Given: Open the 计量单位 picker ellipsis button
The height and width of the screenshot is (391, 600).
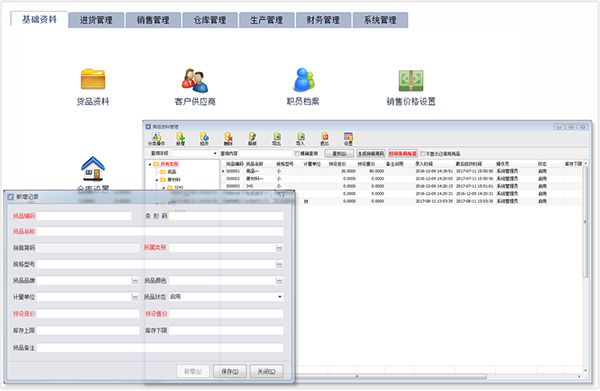Looking at the screenshot, I should coord(135,297).
